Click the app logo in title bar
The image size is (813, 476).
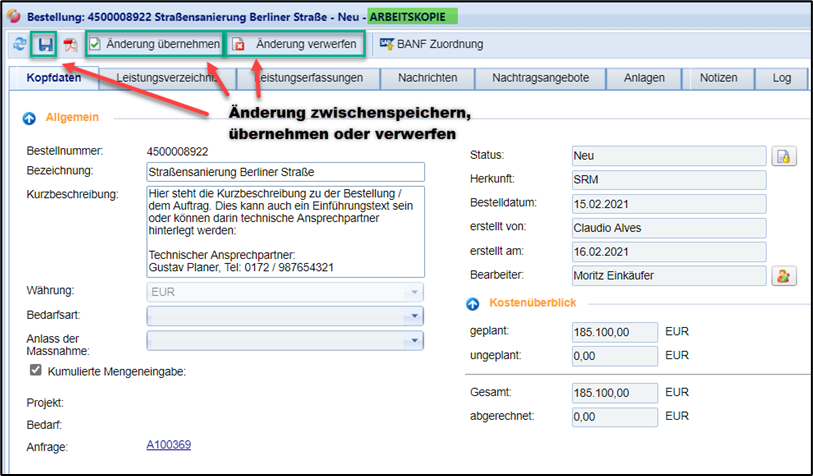click(13, 16)
